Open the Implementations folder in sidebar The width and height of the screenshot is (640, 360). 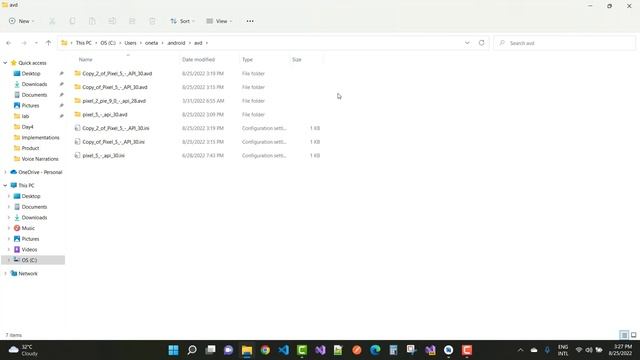tap(40, 138)
